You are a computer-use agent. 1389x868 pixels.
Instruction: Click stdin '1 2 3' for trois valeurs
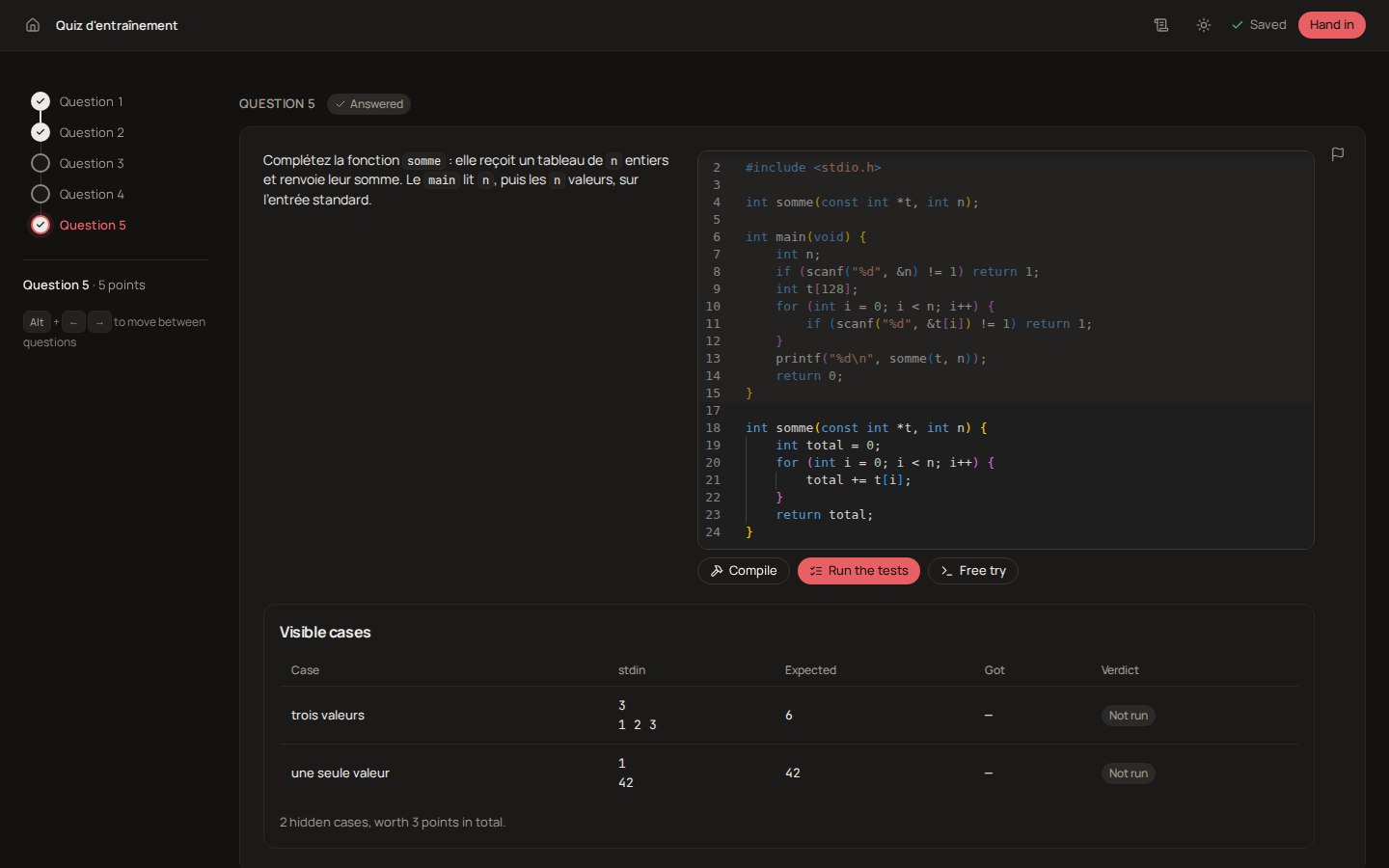tap(638, 725)
